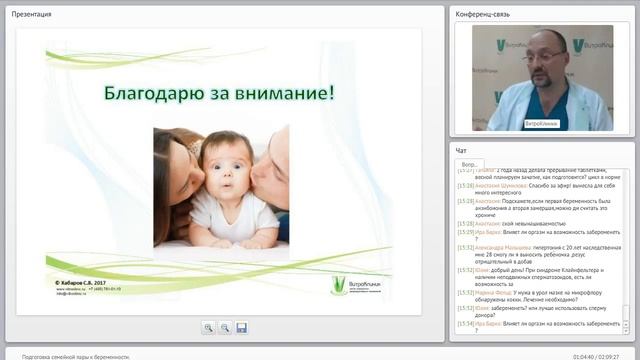Click the 'Презентация' panel header

[x=31, y=14]
